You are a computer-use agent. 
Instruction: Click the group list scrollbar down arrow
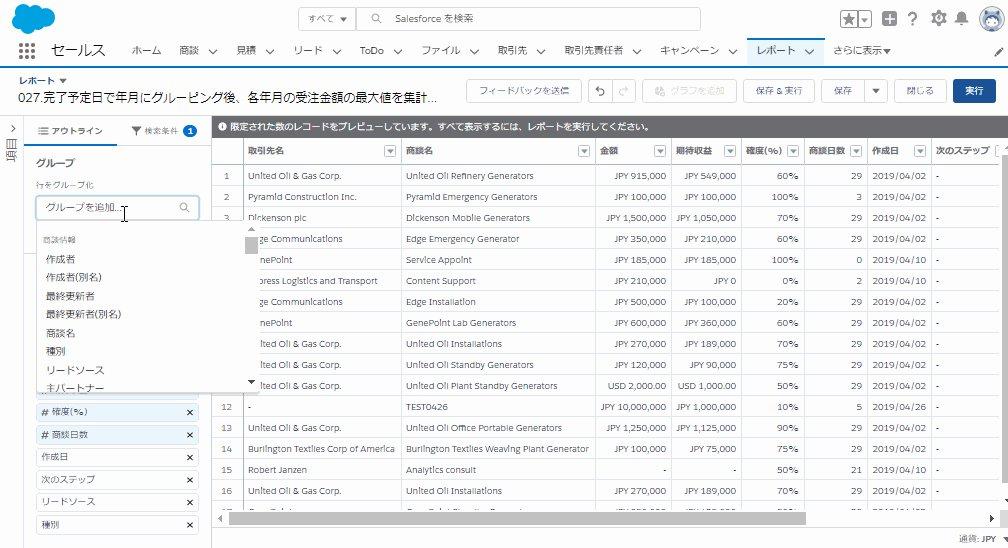pyautogui.click(x=251, y=382)
